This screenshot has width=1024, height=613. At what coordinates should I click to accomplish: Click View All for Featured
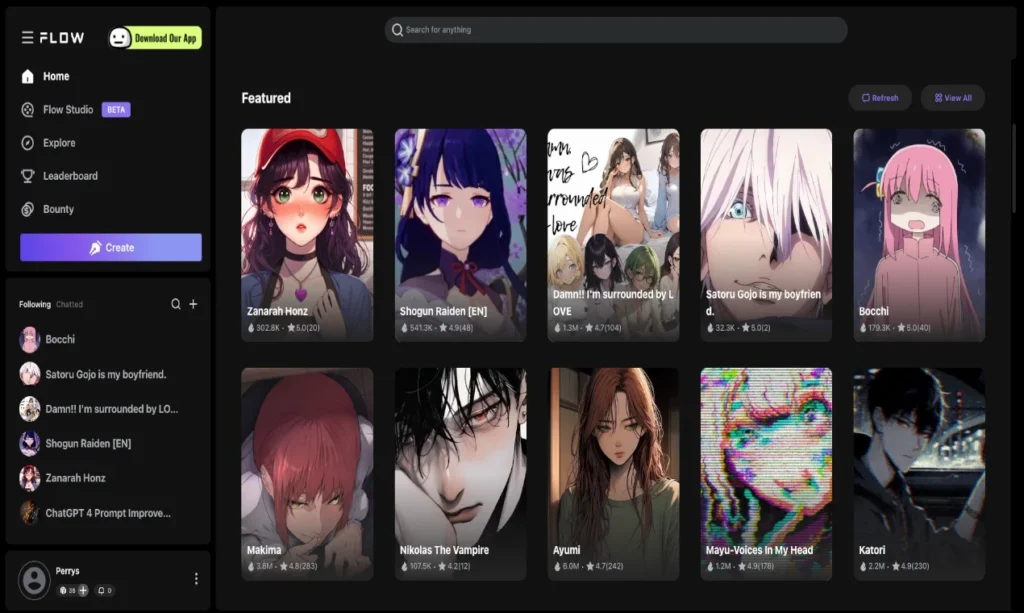point(953,98)
